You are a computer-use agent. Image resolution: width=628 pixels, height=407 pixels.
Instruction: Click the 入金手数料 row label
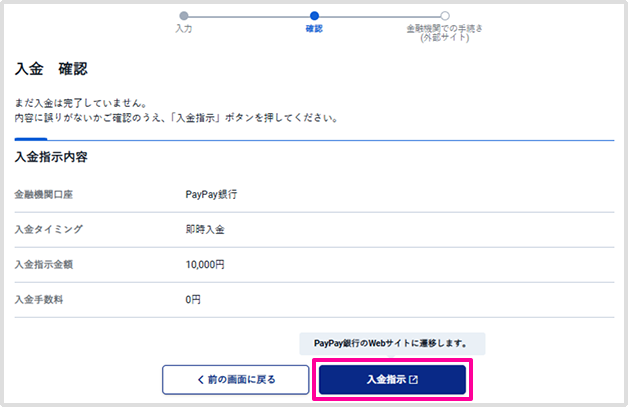(x=39, y=299)
